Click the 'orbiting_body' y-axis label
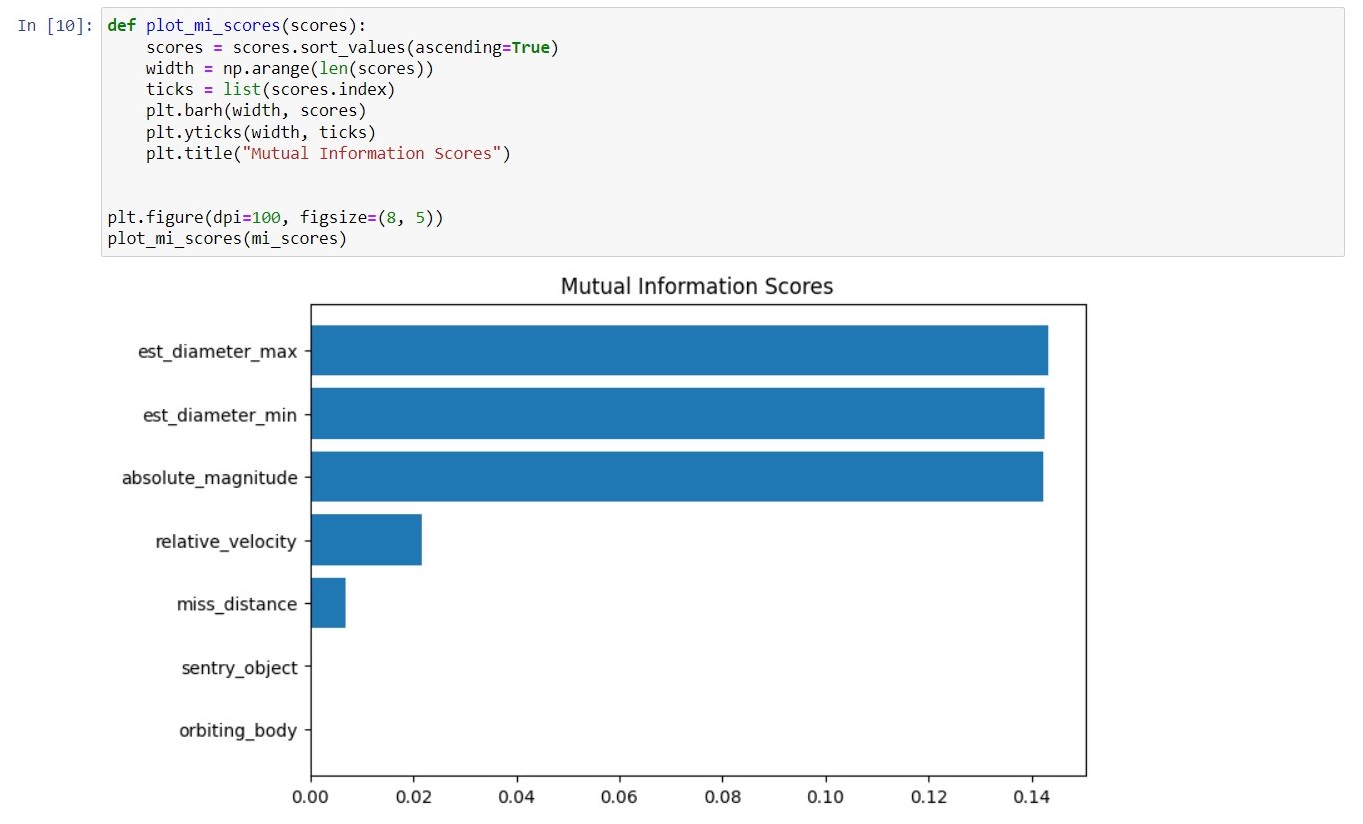The width and height of the screenshot is (1363, 824). [238, 731]
